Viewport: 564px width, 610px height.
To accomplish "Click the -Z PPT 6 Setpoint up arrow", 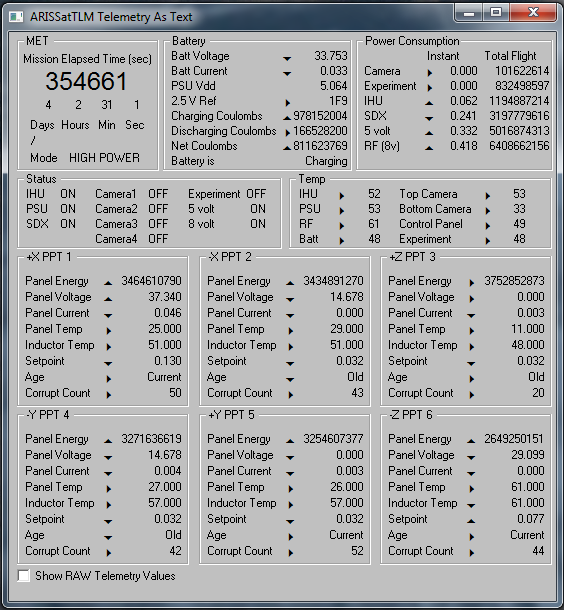I will tap(471, 521).
